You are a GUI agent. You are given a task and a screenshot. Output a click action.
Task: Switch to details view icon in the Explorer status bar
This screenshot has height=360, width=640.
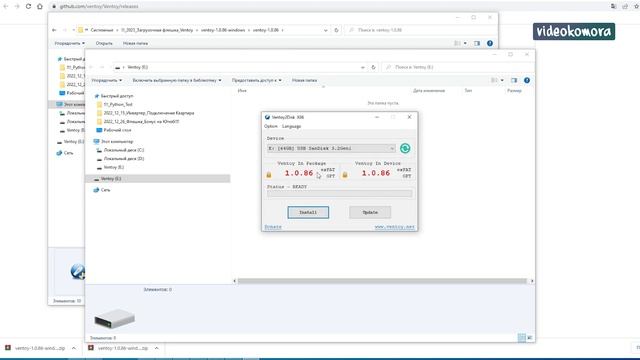click(x=521, y=338)
